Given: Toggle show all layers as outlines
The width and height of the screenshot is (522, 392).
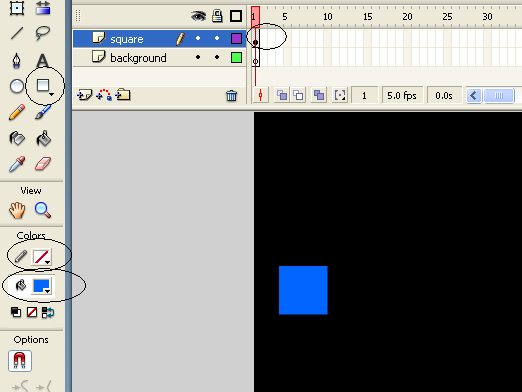Looking at the screenshot, I should (x=236, y=16).
